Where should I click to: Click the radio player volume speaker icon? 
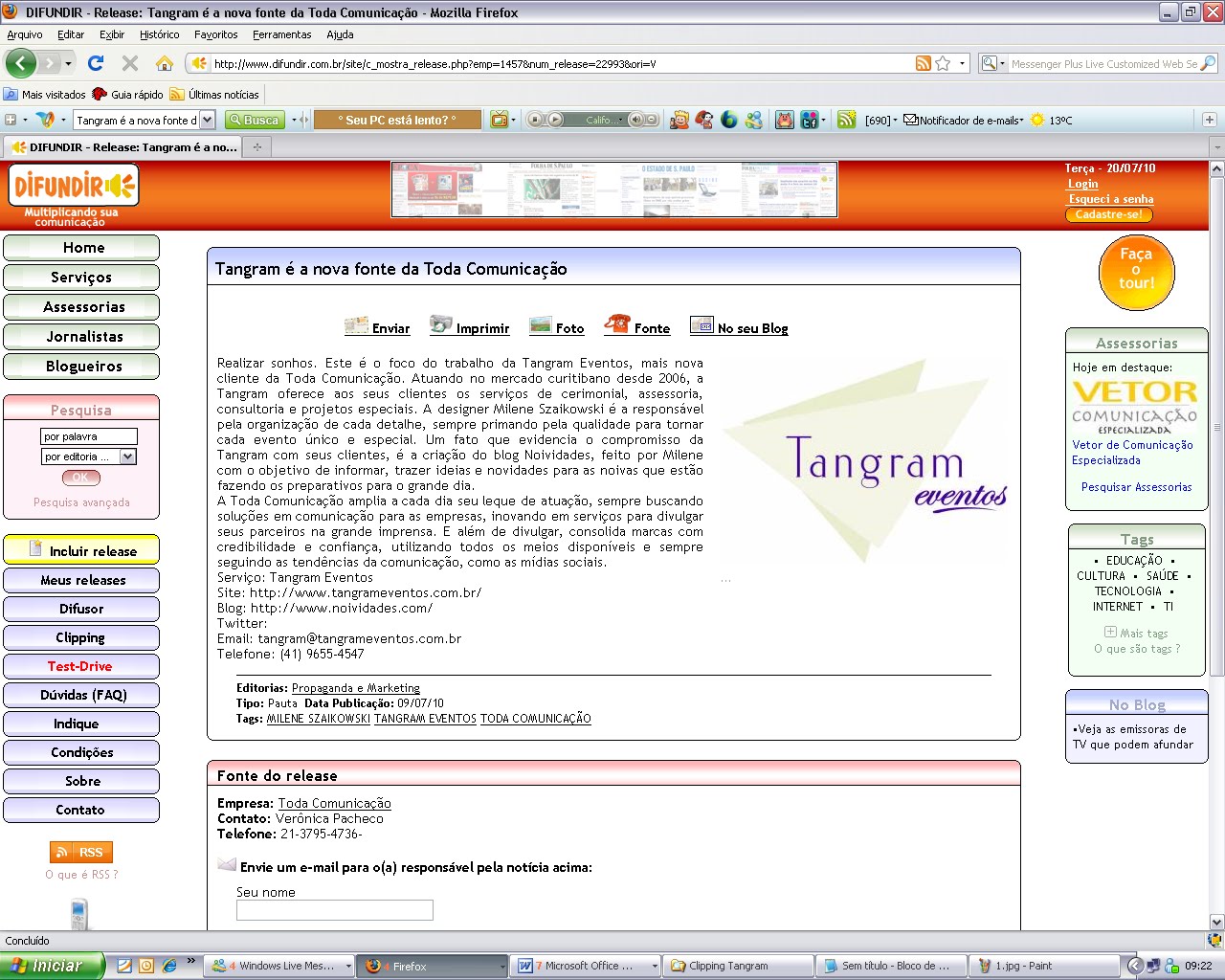click(635, 120)
